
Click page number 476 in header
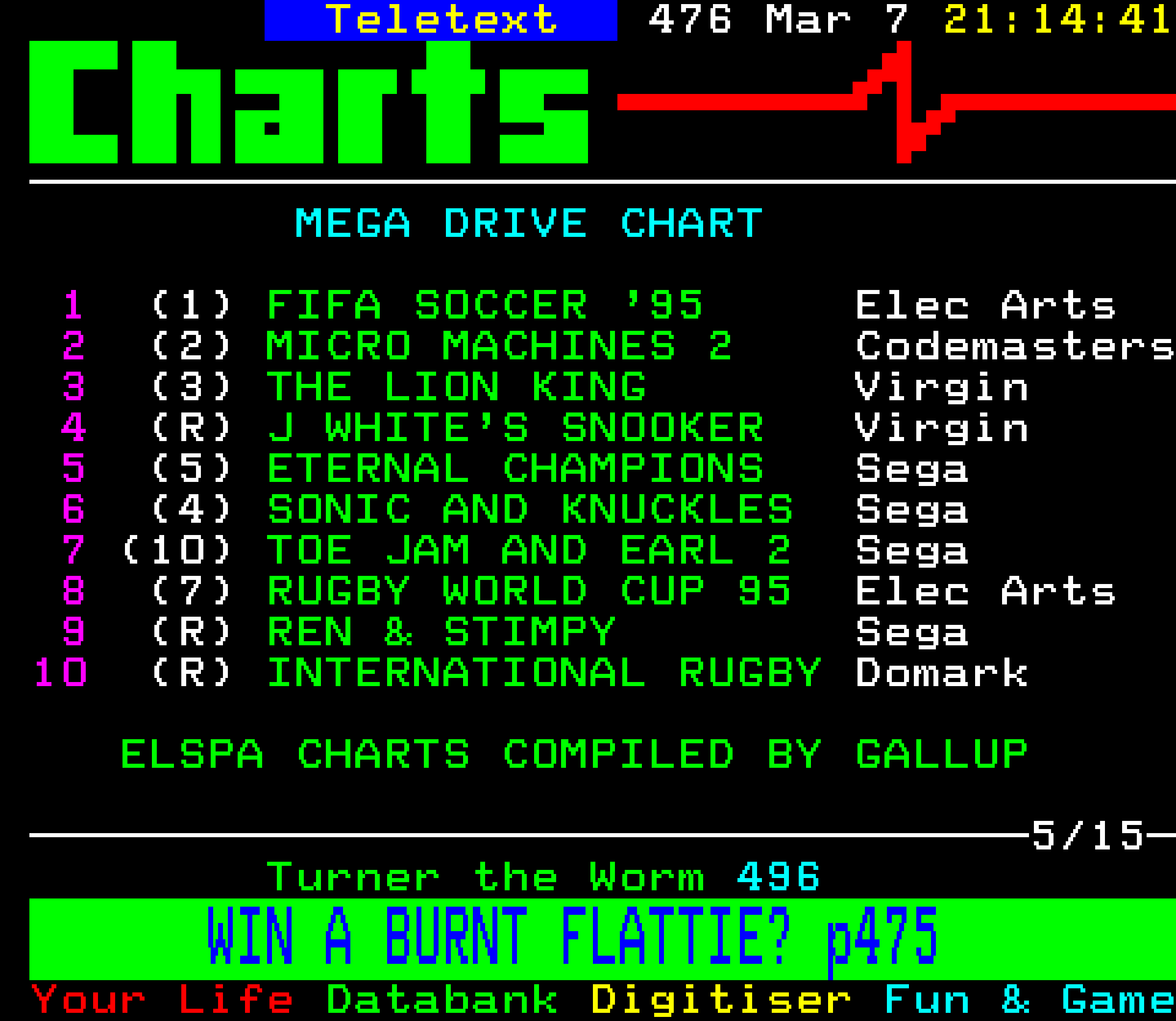coord(690,19)
